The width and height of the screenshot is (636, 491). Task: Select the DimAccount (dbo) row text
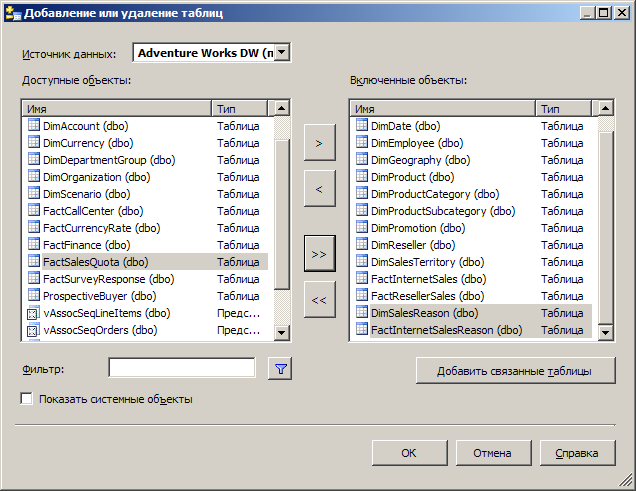pyautogui.click(x=86, y=126)
